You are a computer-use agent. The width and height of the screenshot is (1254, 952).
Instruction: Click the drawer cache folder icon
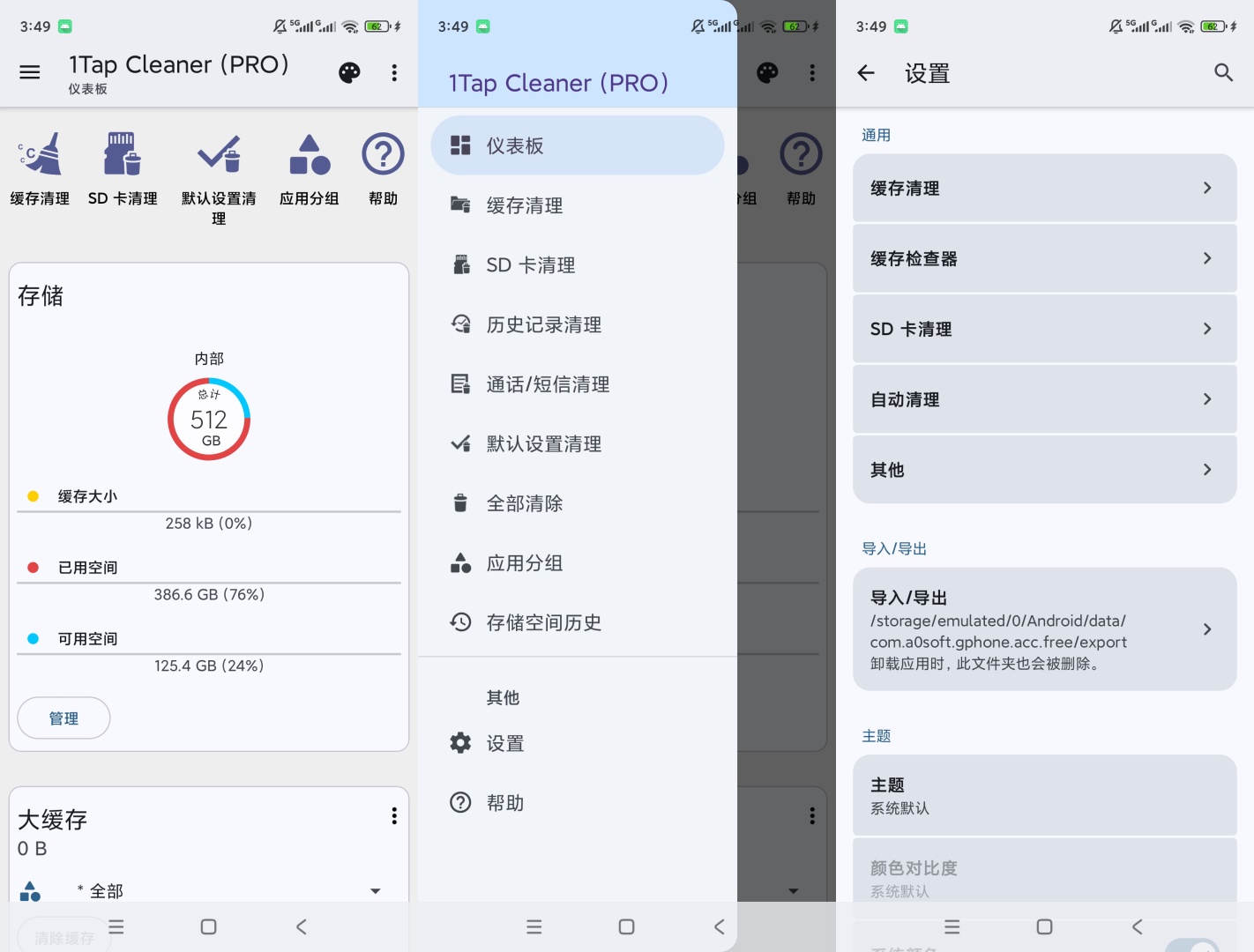(x=460, y=205)
